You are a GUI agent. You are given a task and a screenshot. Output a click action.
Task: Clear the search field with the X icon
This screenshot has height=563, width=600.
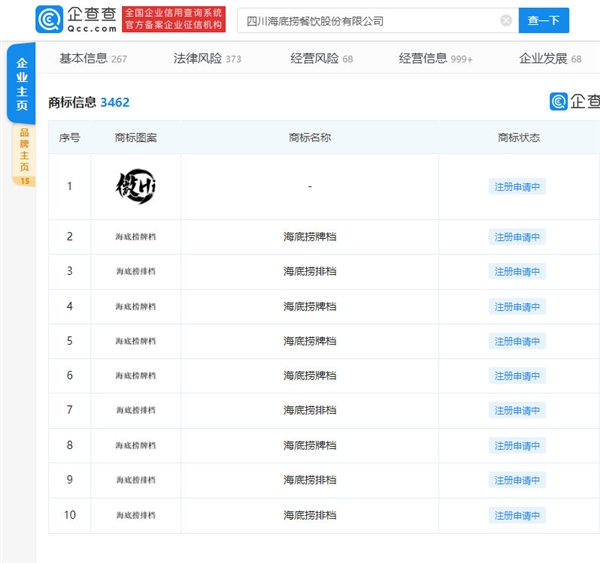click(x=506, y=20)
